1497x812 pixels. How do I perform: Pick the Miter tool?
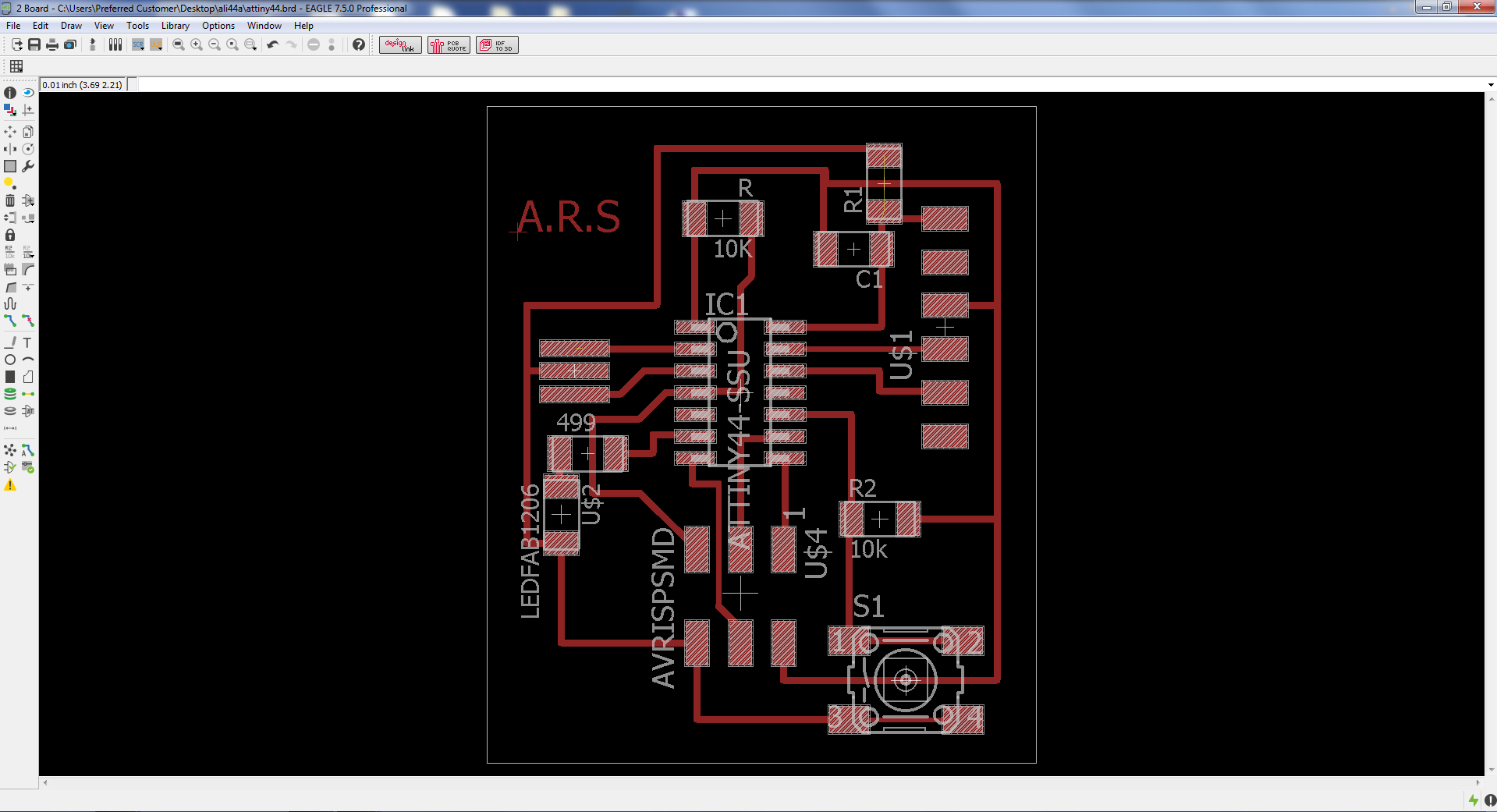coord(28,269)
